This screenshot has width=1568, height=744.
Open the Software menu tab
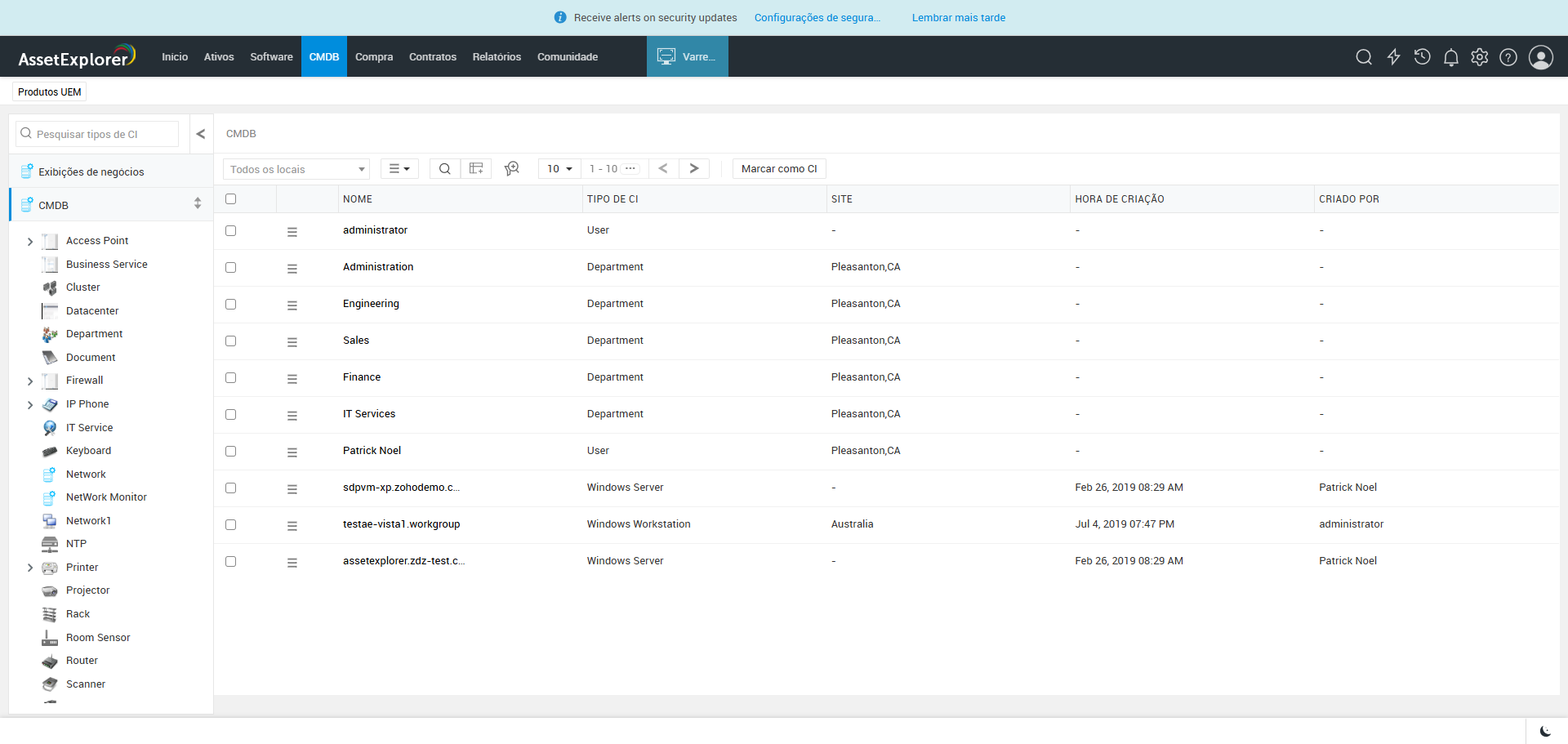point(271,57)
